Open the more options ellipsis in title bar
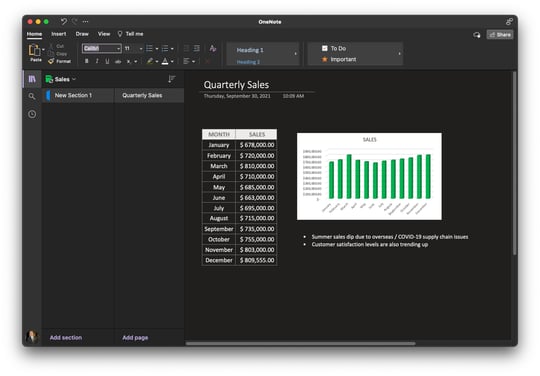Image resolution: width=540 pixels, height=376 pixels. coord(85,22)
